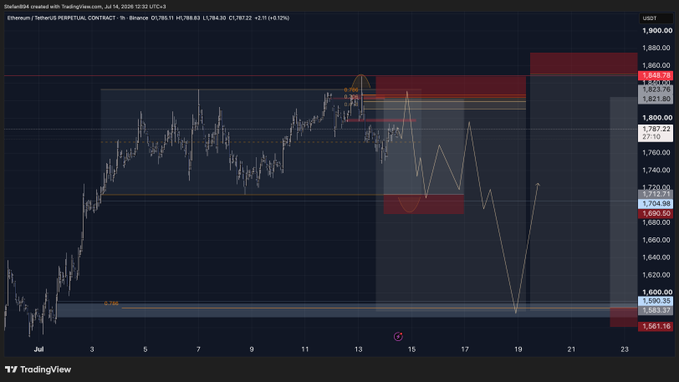This screenshot has height=382, width=679.
Task: Click the lightning event icon on the time axis
Action: 398,337
